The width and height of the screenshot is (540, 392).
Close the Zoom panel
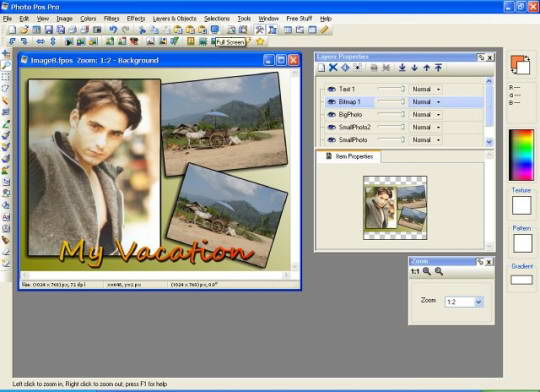[489, 262]
